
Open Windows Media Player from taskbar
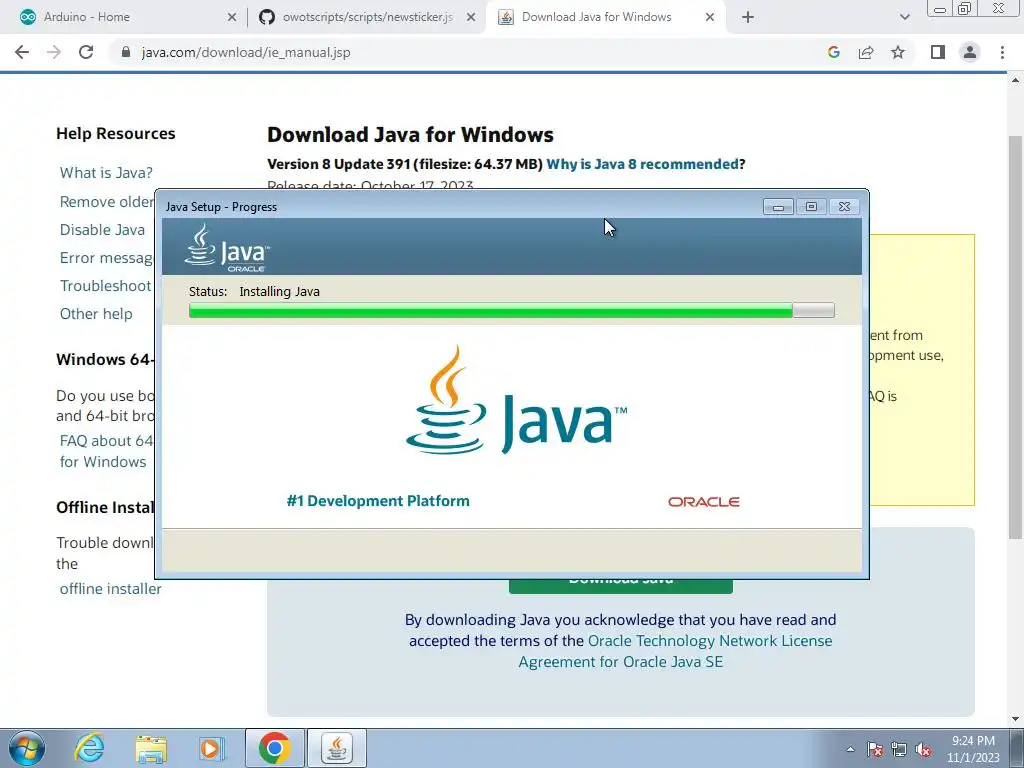(x=211, y=748)
